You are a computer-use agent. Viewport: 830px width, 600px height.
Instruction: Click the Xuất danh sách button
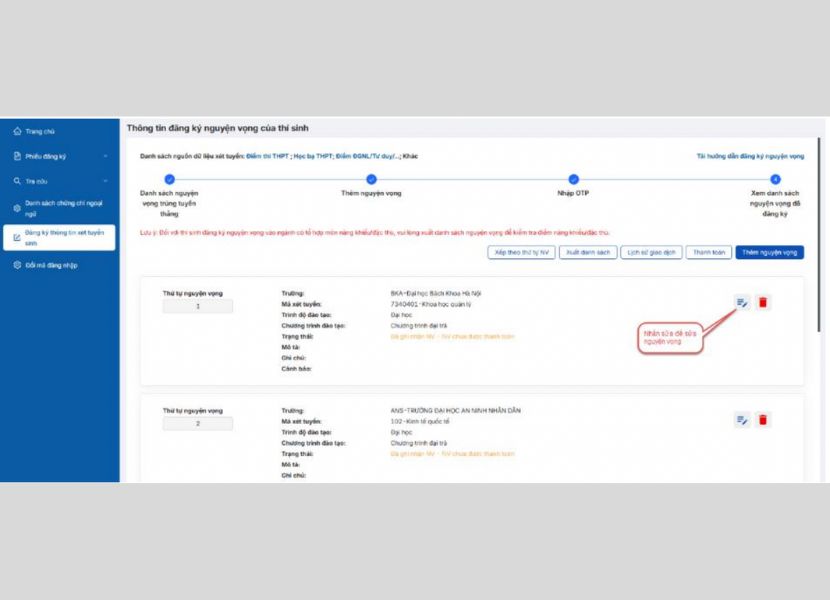(587, 253)
